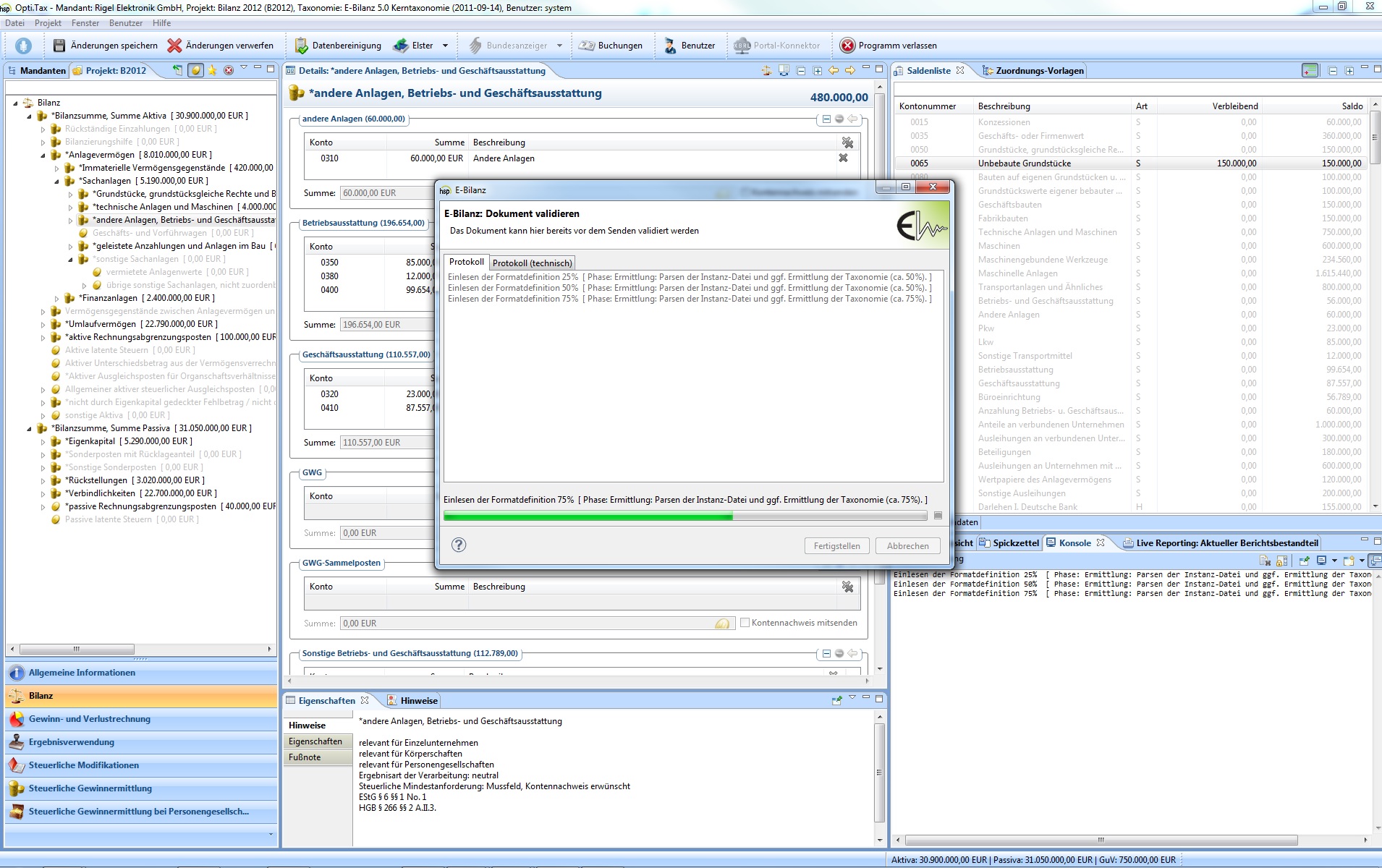This screenshot has height=868, width=1382.
Task: Open the project panel view menu triangle
Action: (x=244, y=68)
